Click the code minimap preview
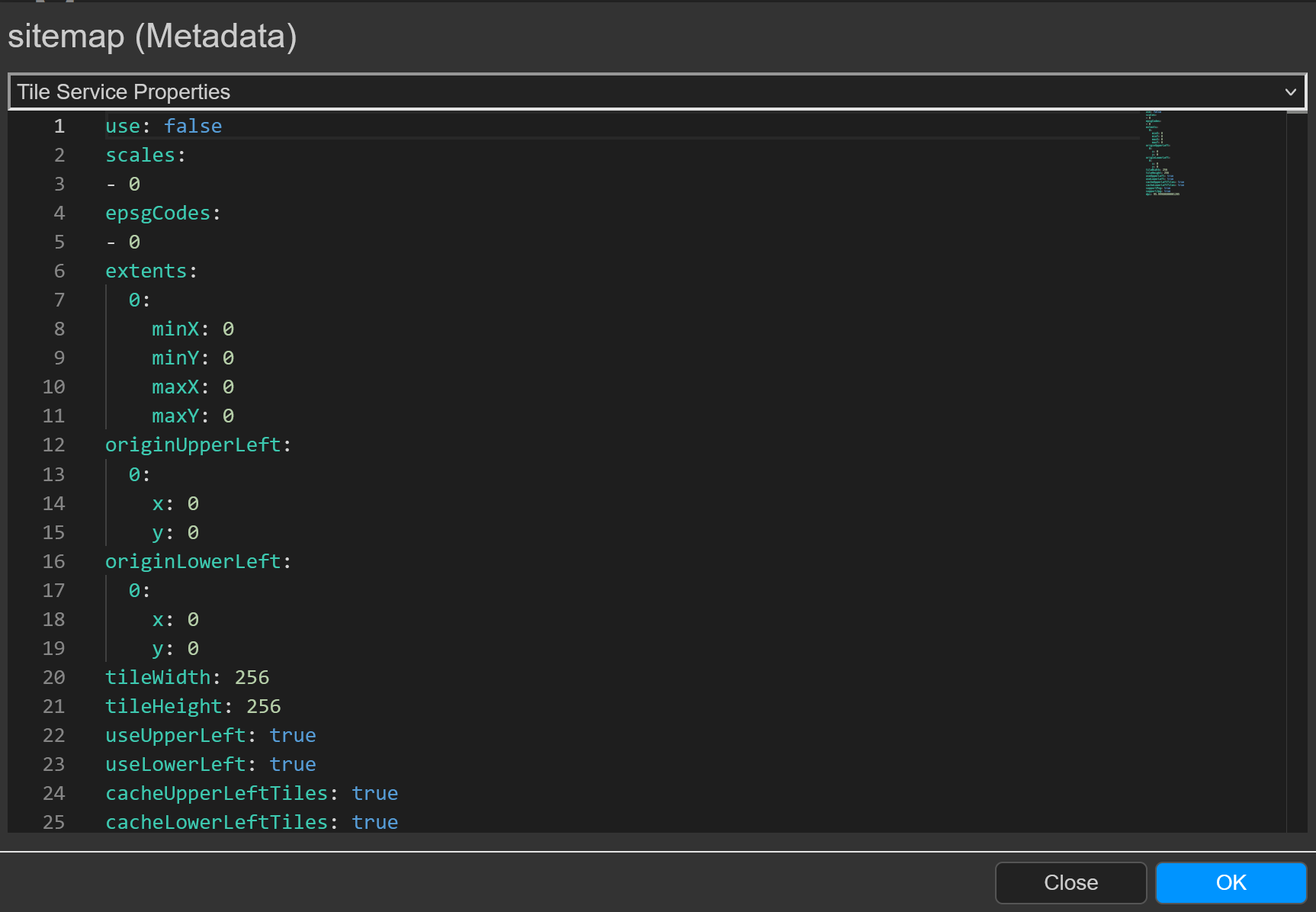This screenshot has height=912, width=1316. pyautogui.click(x=1165, y=153)
